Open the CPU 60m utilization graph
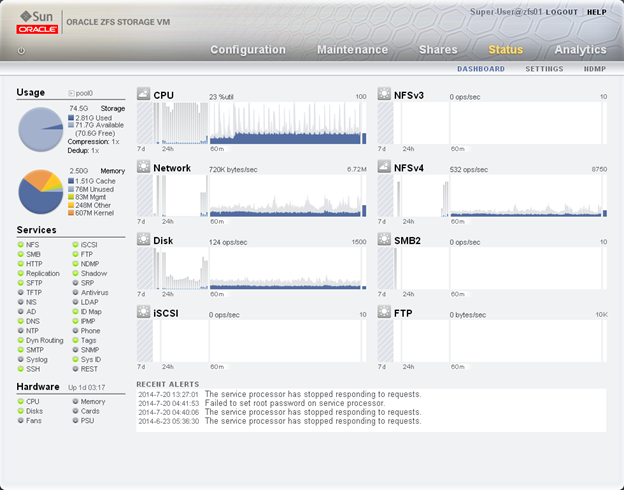Viewport: 624px width, 490px height. [285, 123]
